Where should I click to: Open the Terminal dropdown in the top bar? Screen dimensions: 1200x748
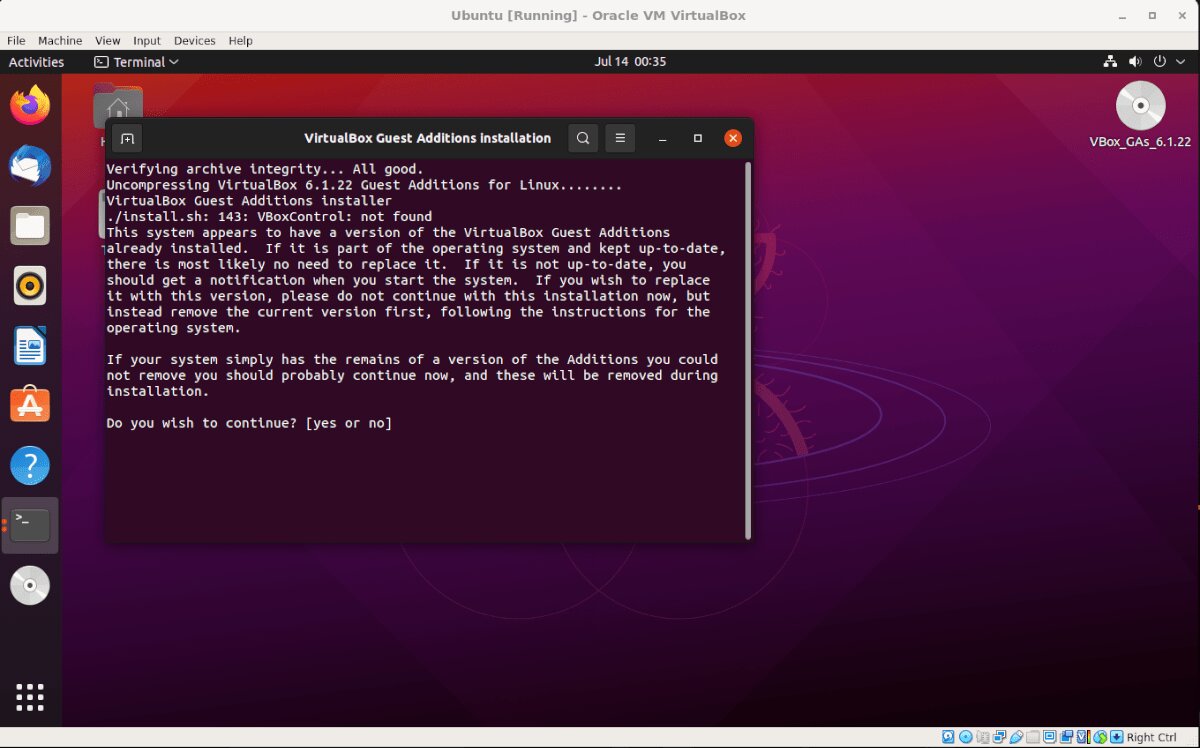(136, 61)
